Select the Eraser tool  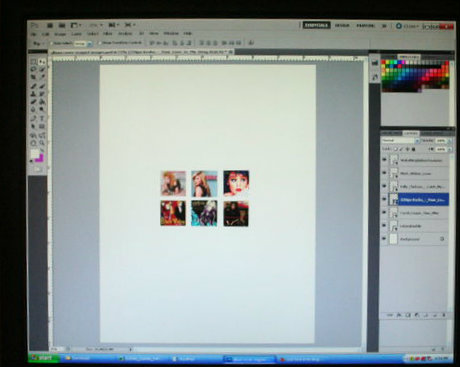33,102
